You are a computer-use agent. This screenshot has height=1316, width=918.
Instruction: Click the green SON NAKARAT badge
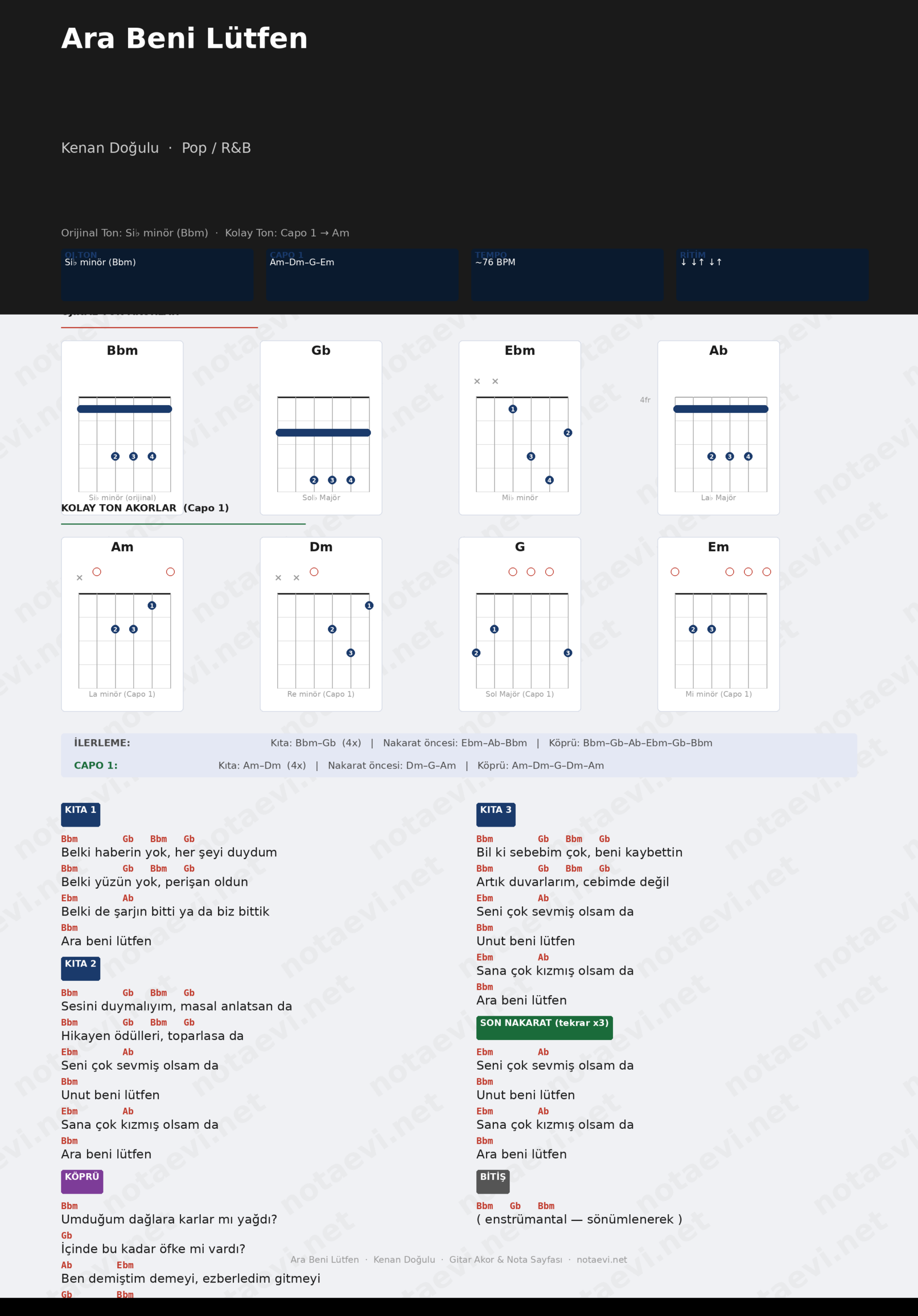544,1027
